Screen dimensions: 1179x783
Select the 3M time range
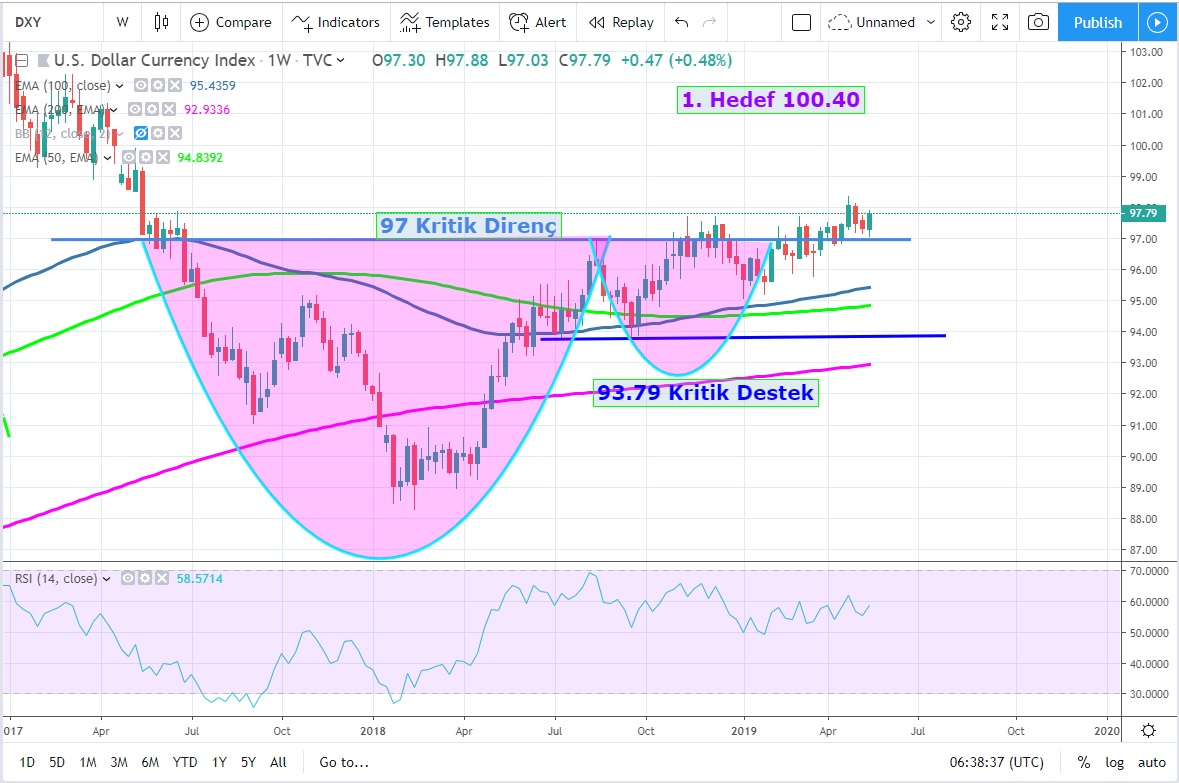coord(119,762)
